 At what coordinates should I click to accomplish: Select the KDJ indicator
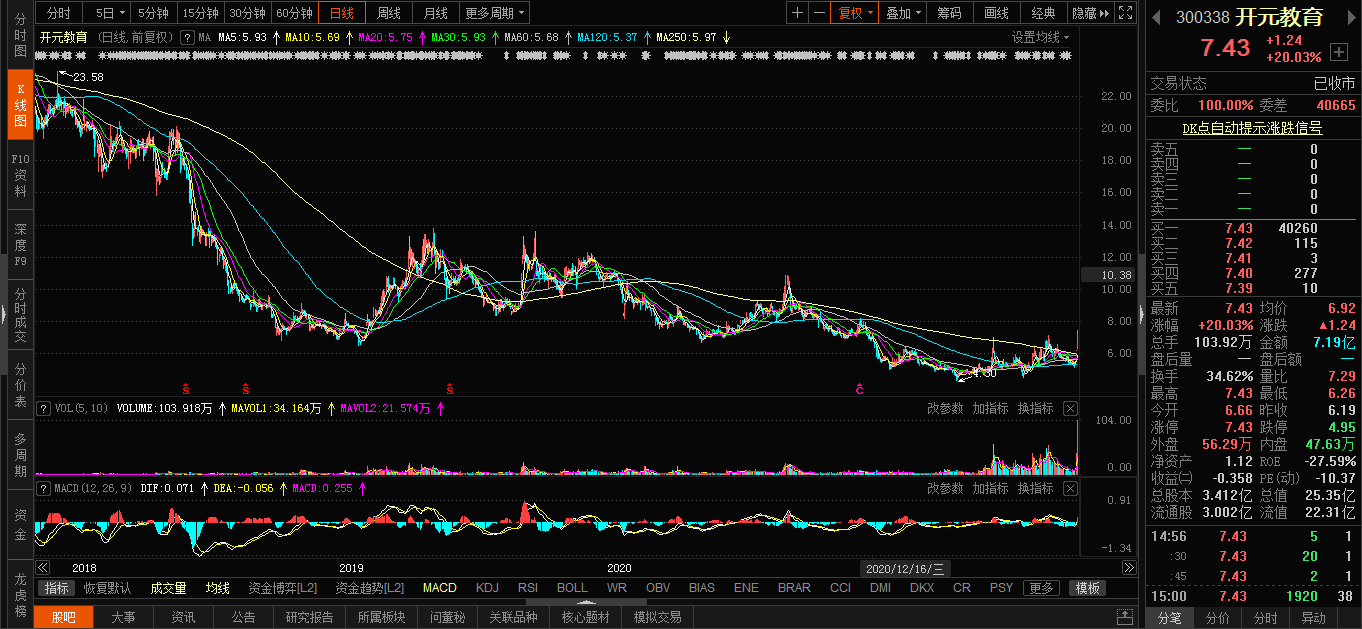tap(487, 588)
